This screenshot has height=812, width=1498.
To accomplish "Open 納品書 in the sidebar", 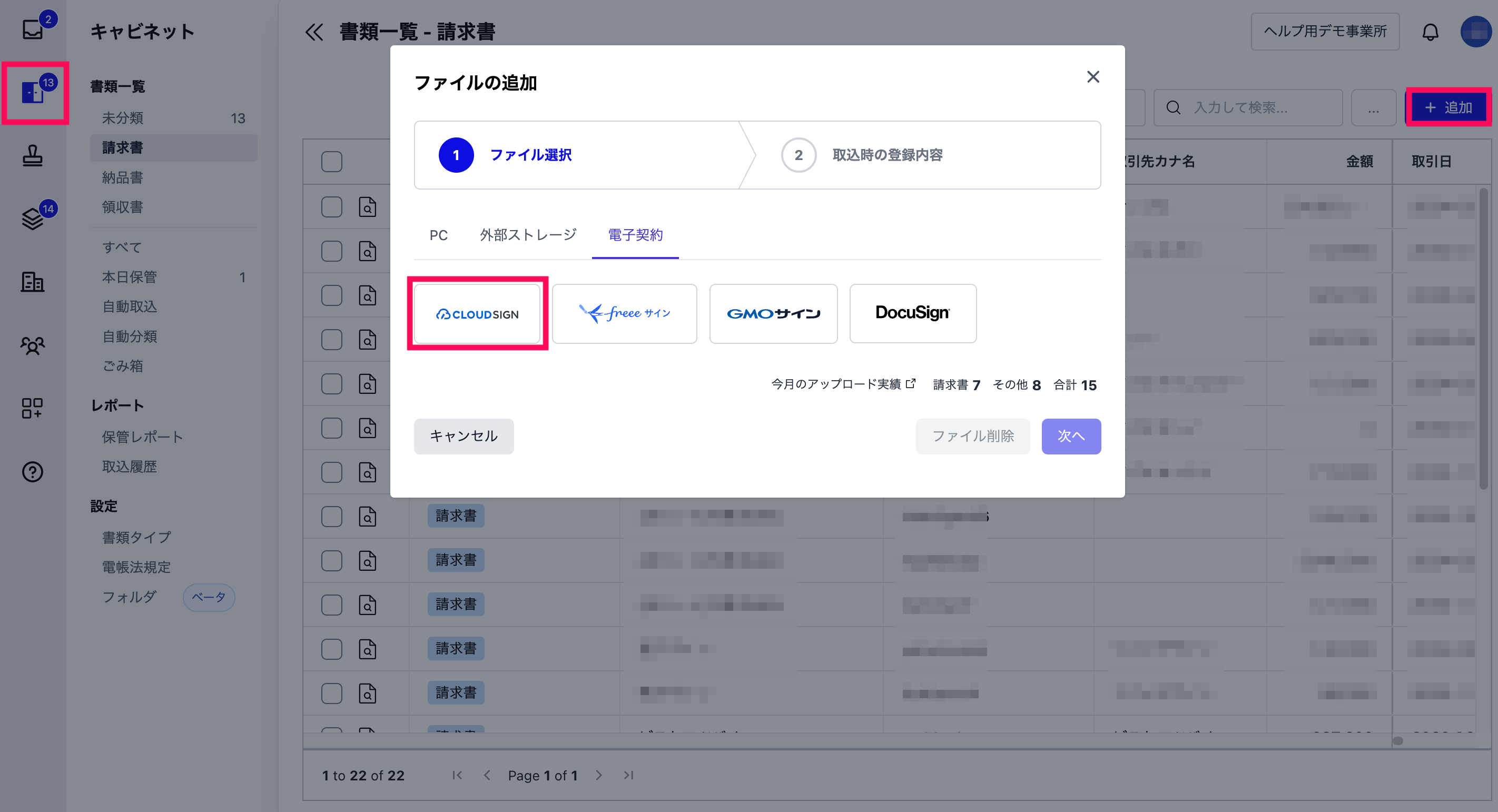I will click(x=173, y=177).
